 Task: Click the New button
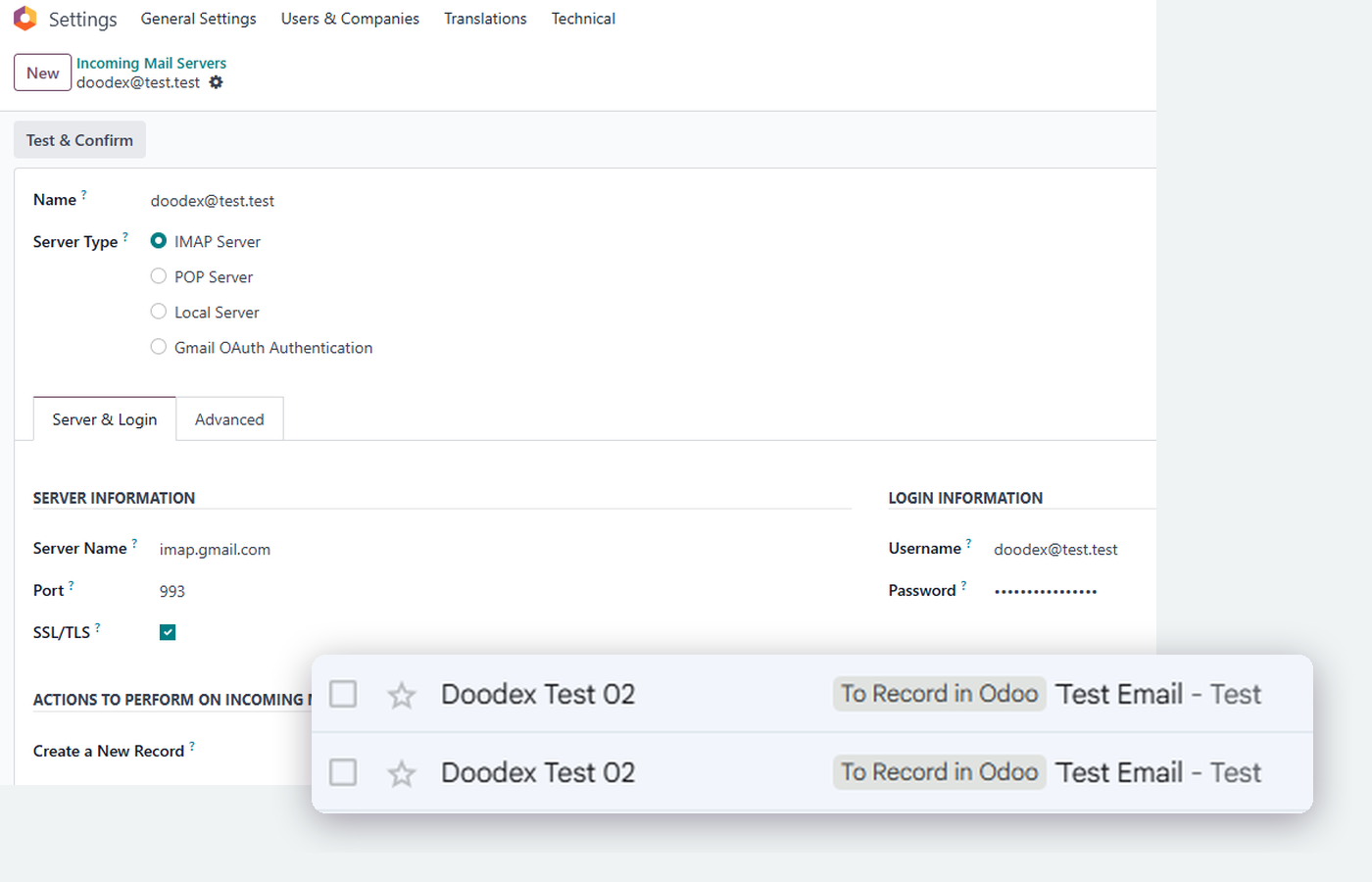click(x=42, y=73)
